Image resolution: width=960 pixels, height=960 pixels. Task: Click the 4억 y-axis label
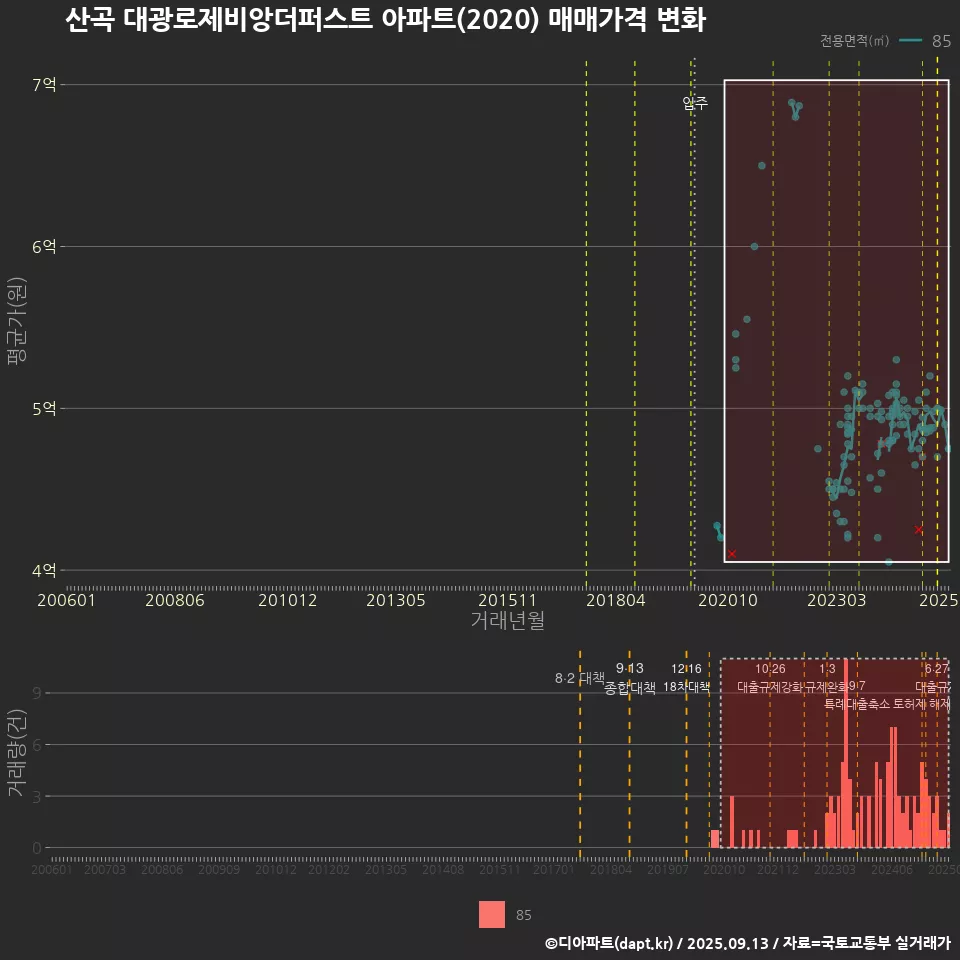44,571
